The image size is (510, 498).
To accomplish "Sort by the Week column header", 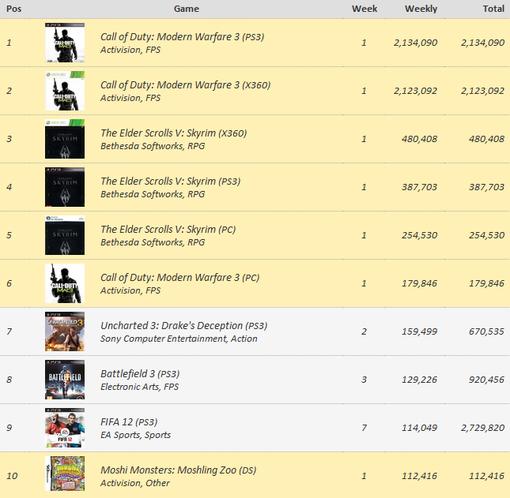I will click(x=364, y=9).
